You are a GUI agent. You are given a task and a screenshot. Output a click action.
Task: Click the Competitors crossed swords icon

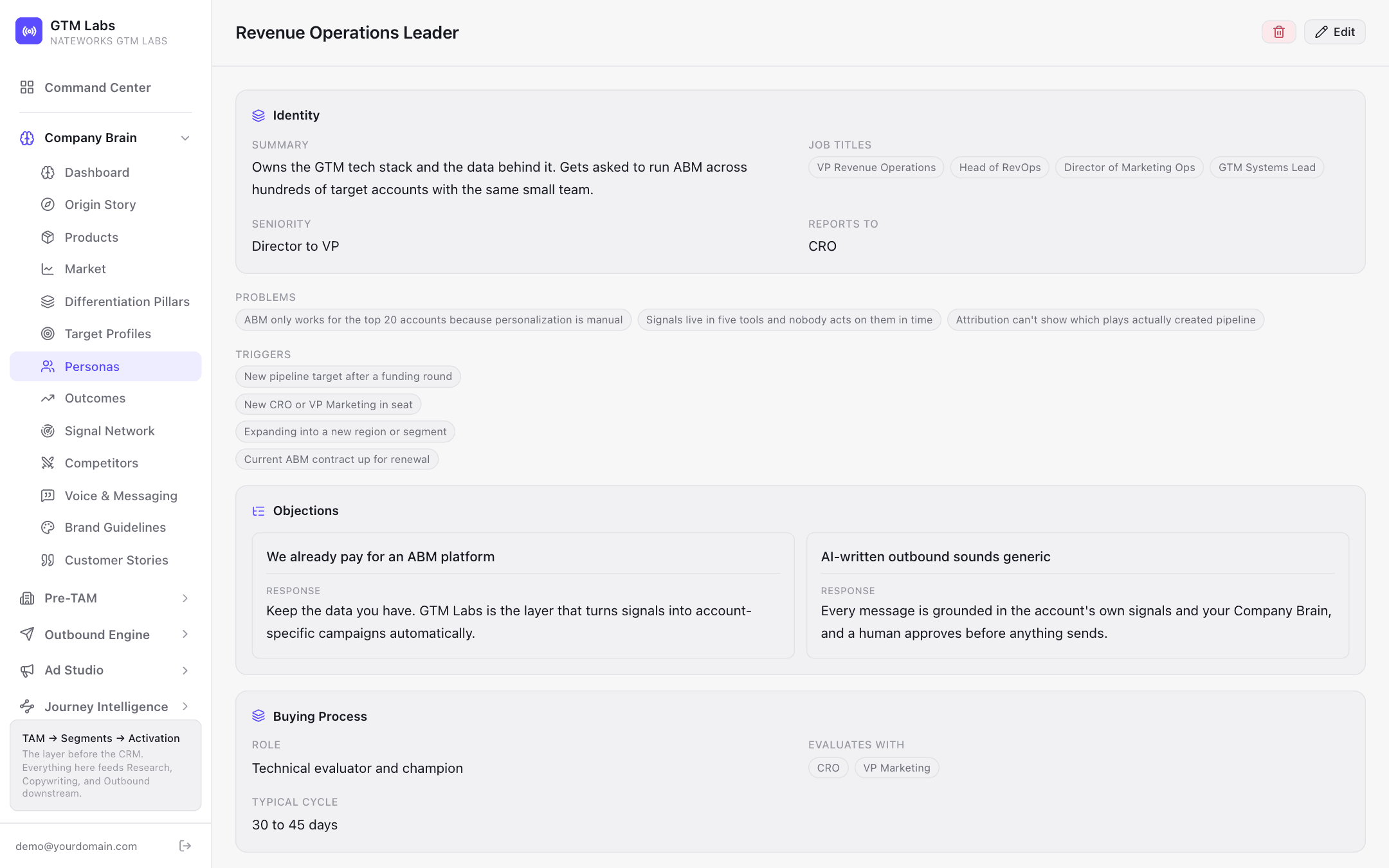click(x=48, y=463)
